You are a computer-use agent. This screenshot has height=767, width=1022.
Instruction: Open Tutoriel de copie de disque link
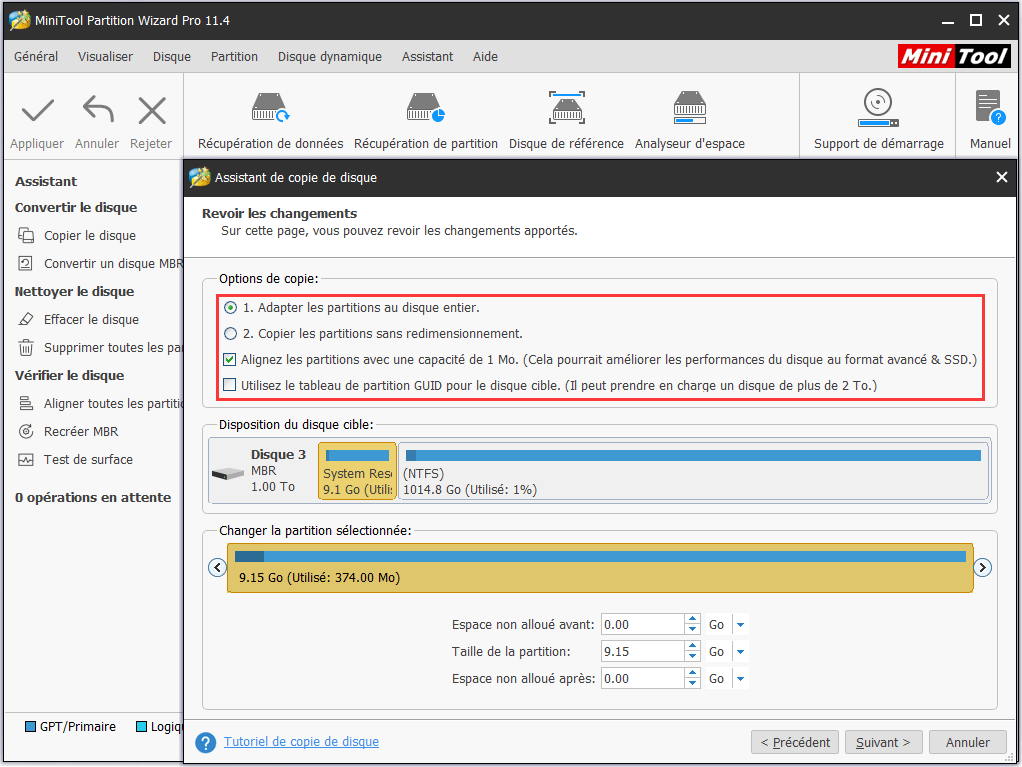[x=301, y=742]
